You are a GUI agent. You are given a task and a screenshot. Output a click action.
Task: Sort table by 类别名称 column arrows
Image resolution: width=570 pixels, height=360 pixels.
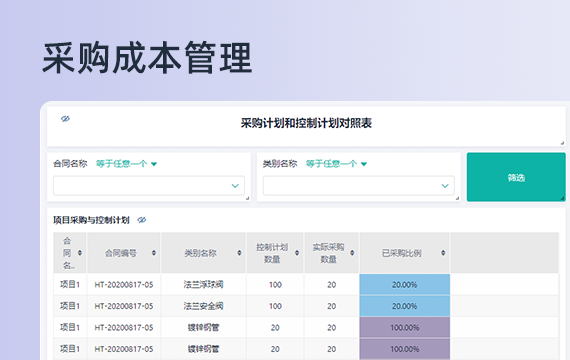pyautogui.click(x=239, y=253)
